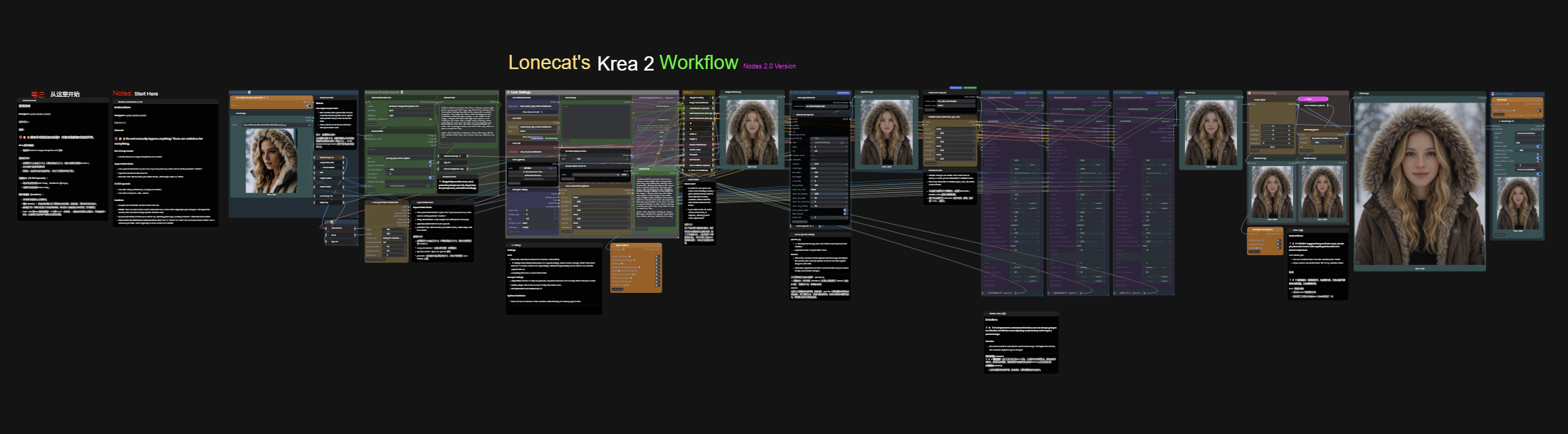Click the loaded side-profile photo in Load Image

click(271, 160)
